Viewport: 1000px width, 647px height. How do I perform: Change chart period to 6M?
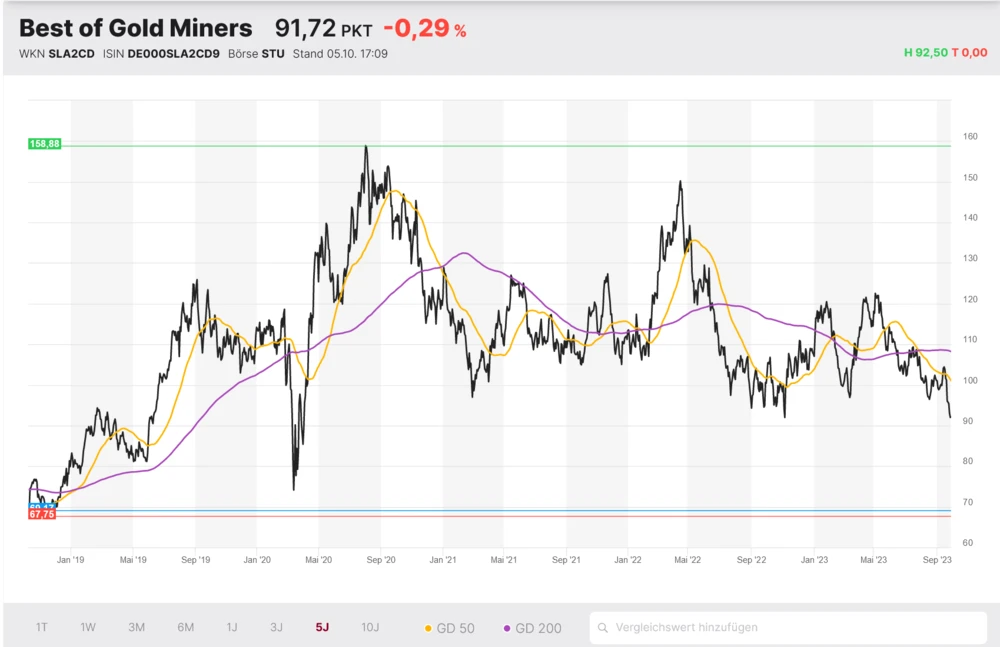(x=186, y=627)
